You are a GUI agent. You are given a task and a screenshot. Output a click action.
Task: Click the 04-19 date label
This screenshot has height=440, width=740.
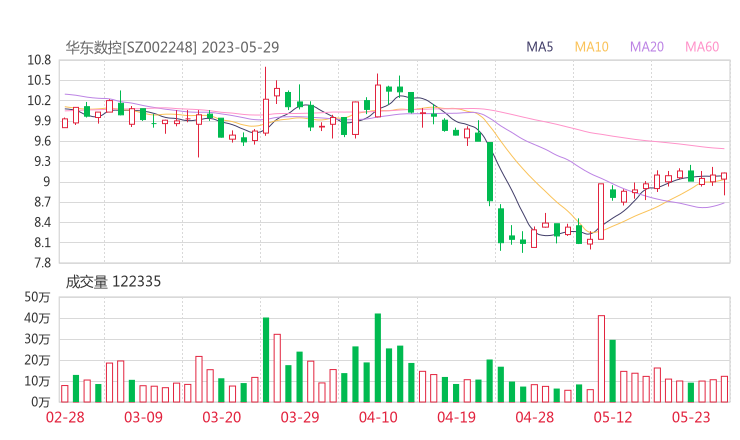pos(456,417)
